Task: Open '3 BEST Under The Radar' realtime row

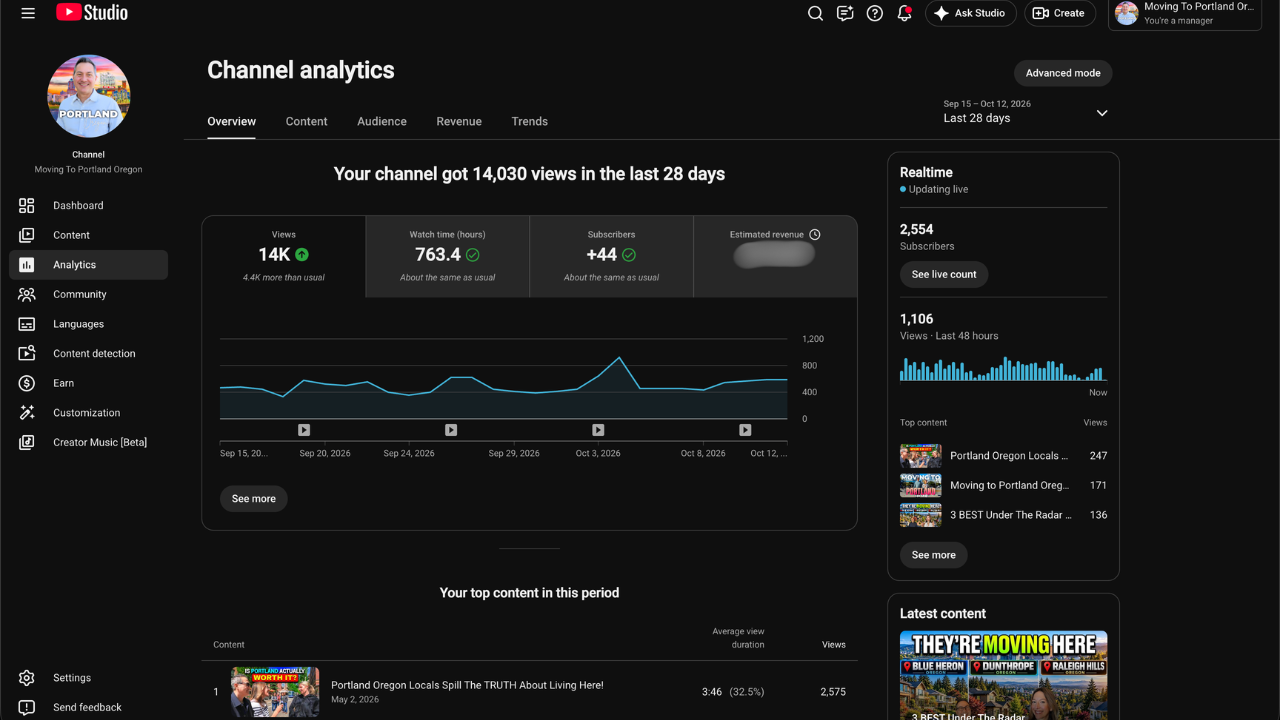Action: 1004,515
